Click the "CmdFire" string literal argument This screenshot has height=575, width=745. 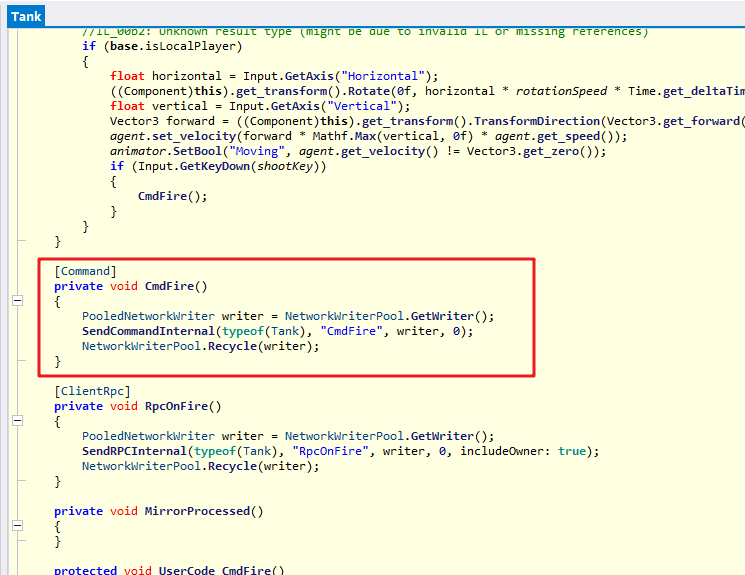click(x=352, y=331)
